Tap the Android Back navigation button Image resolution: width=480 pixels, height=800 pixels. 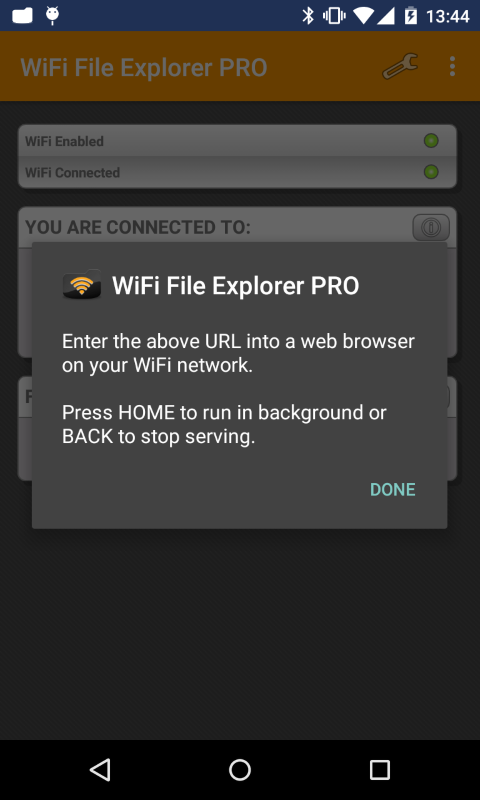100,769
